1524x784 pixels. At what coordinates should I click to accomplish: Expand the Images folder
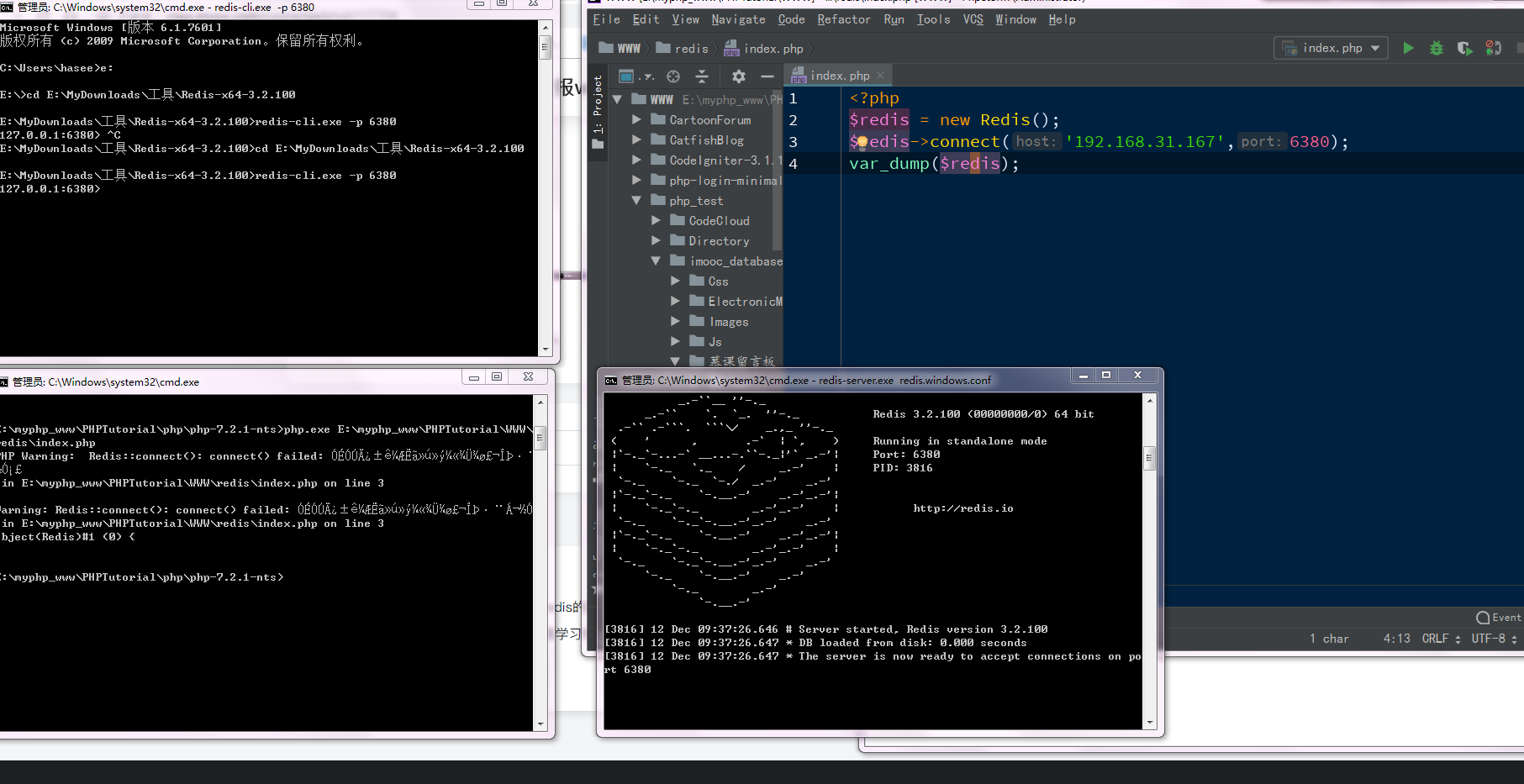[676, 321]
